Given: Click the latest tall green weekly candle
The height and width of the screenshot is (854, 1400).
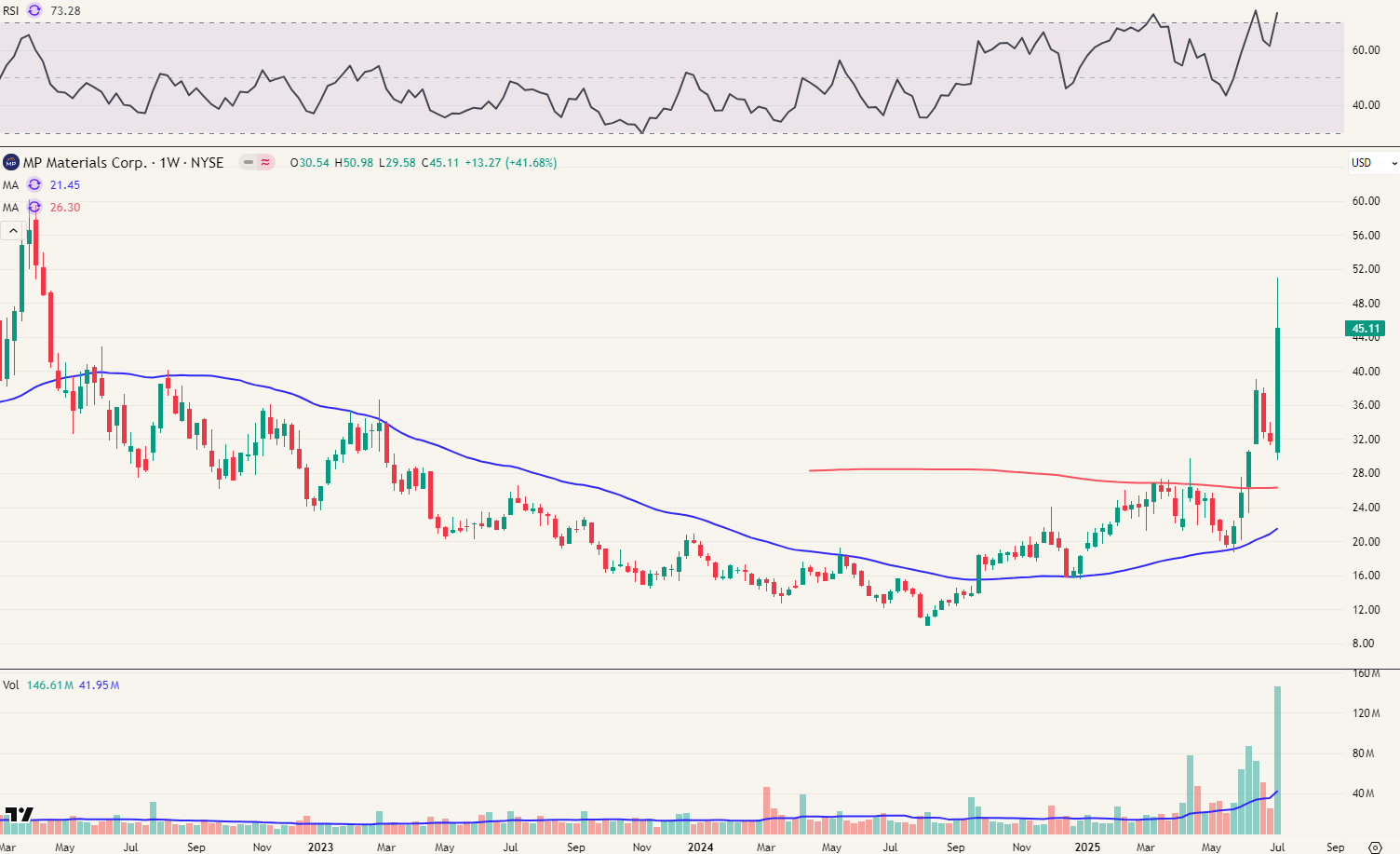Looking at the screenshot, I should point(1278,388).
